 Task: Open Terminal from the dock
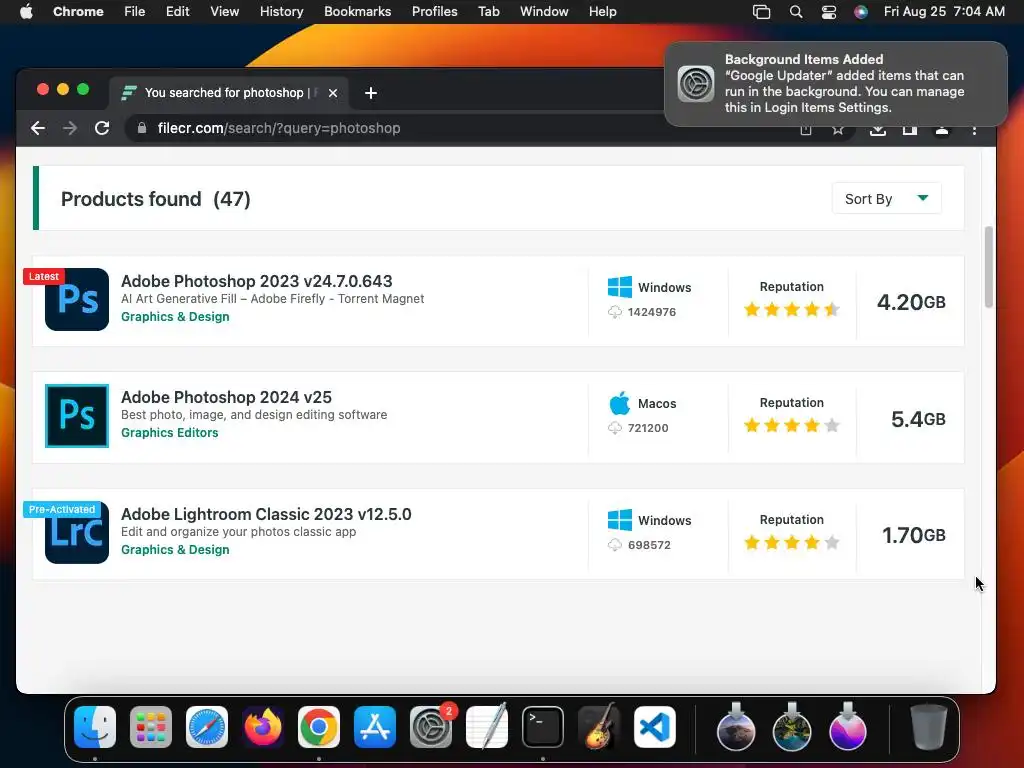543,727
